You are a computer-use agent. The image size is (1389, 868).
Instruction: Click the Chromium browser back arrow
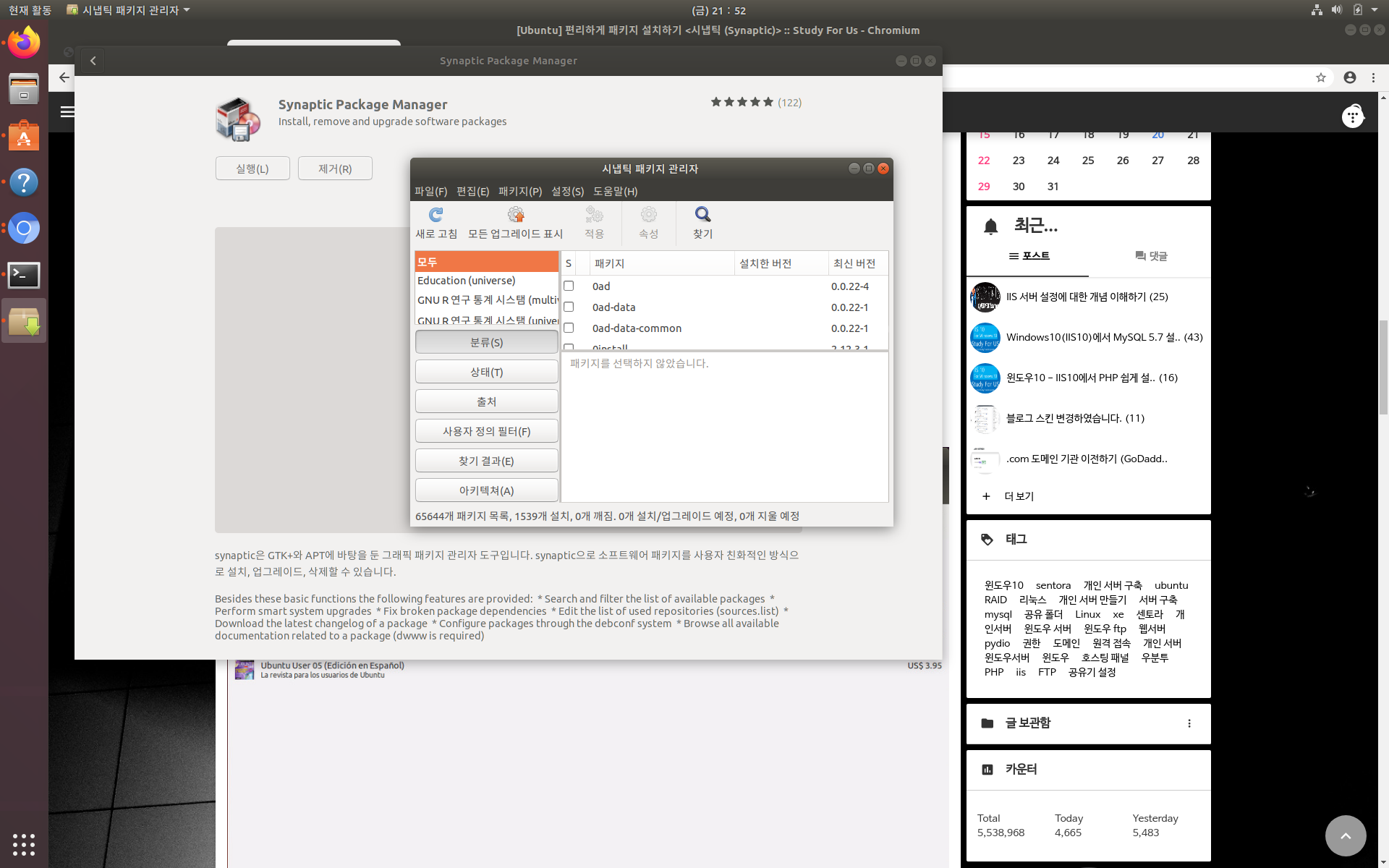point(64,77)
